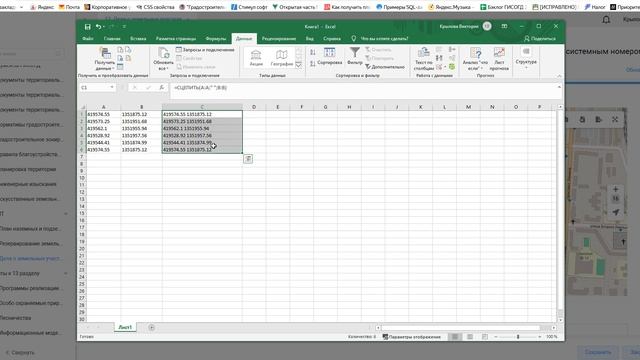Click the user account avatar in Excel
Viewport: 640px width, 360px height.
[487, 26]
